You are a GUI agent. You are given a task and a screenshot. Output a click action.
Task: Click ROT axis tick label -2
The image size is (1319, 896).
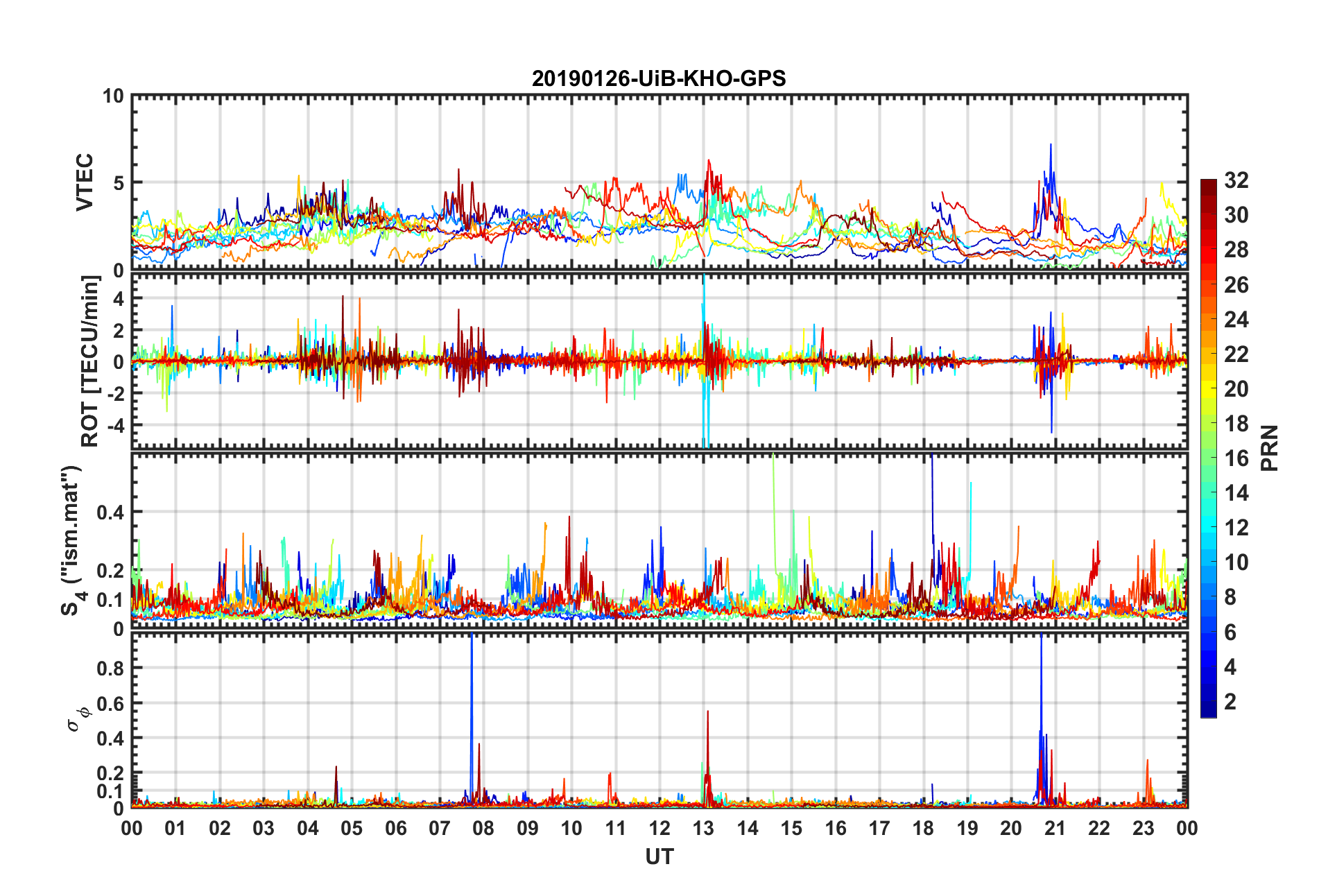point(117,393)
